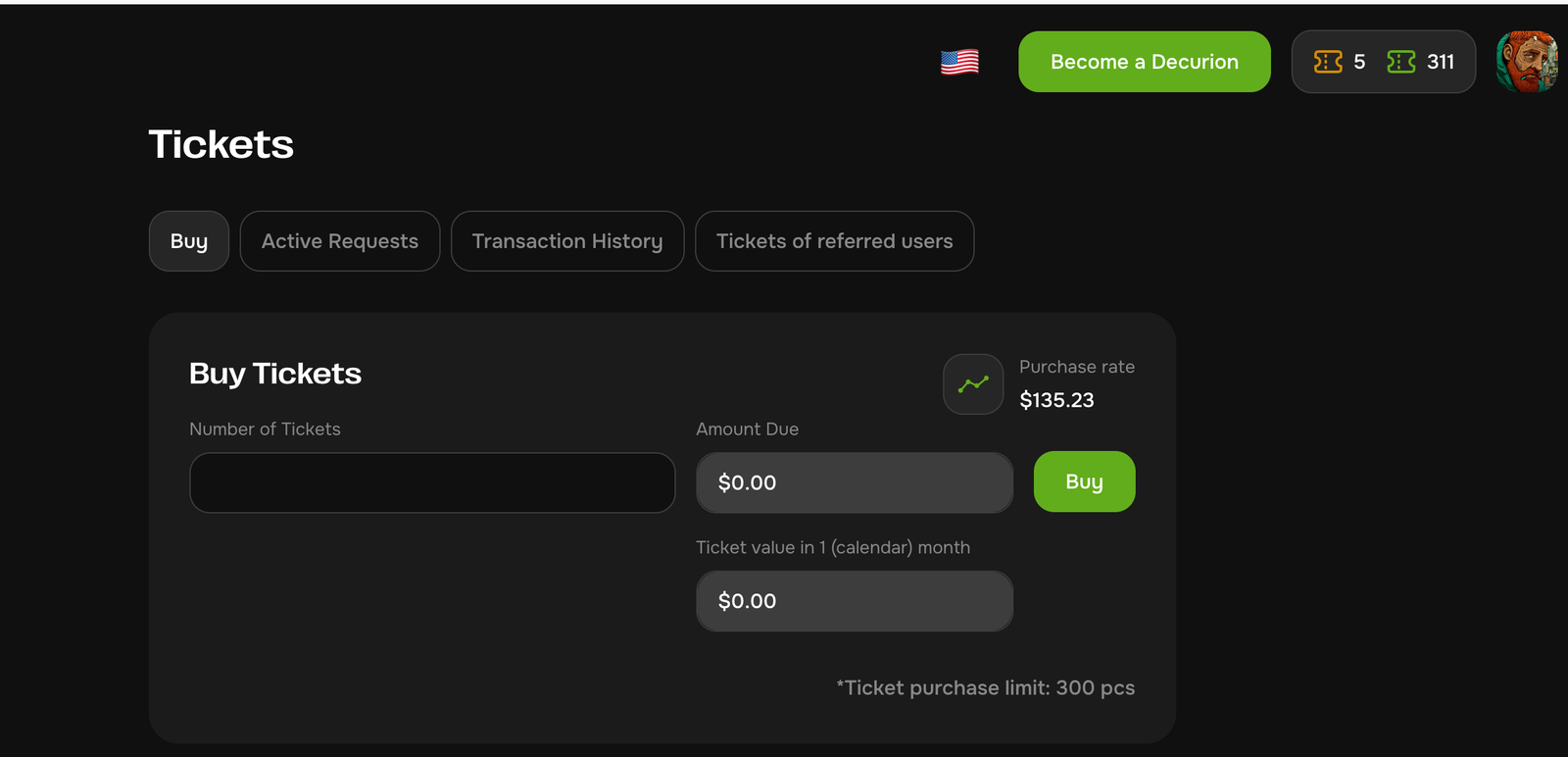Click the green ticket count 311
This screenshot has width=1568, height=757.
(x=1441, y=62)
